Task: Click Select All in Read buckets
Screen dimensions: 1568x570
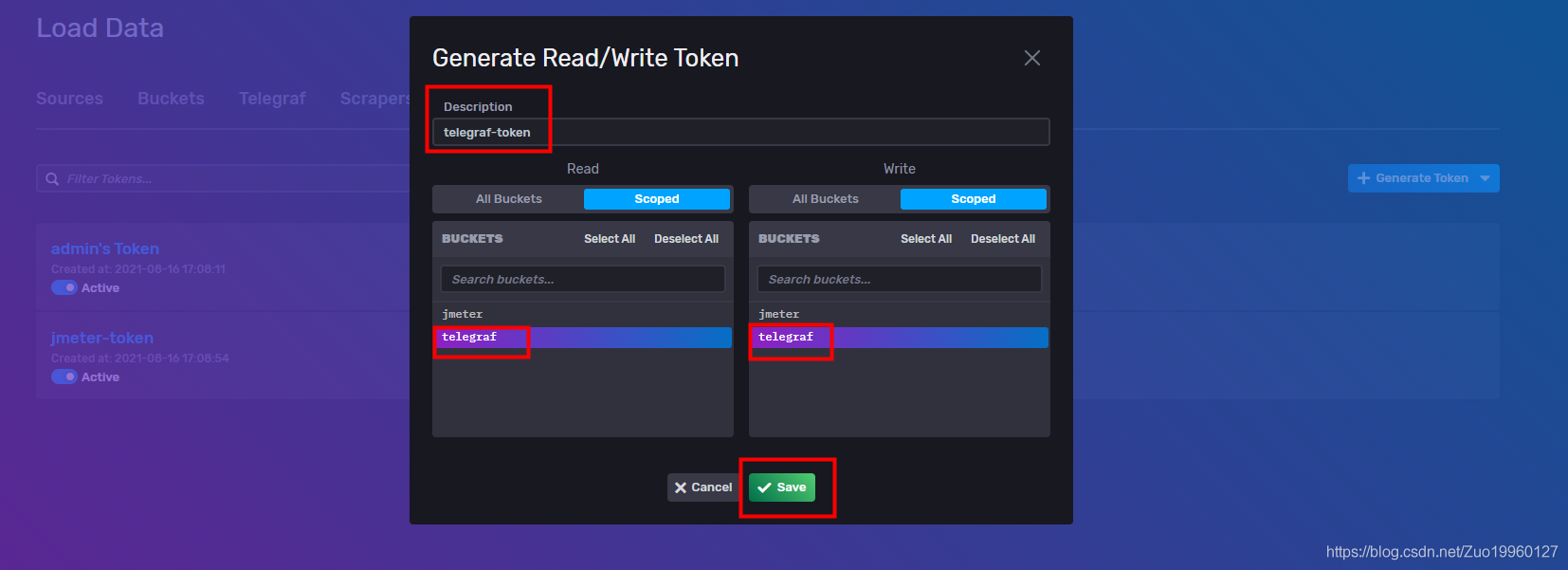Action: pos(610,239)
